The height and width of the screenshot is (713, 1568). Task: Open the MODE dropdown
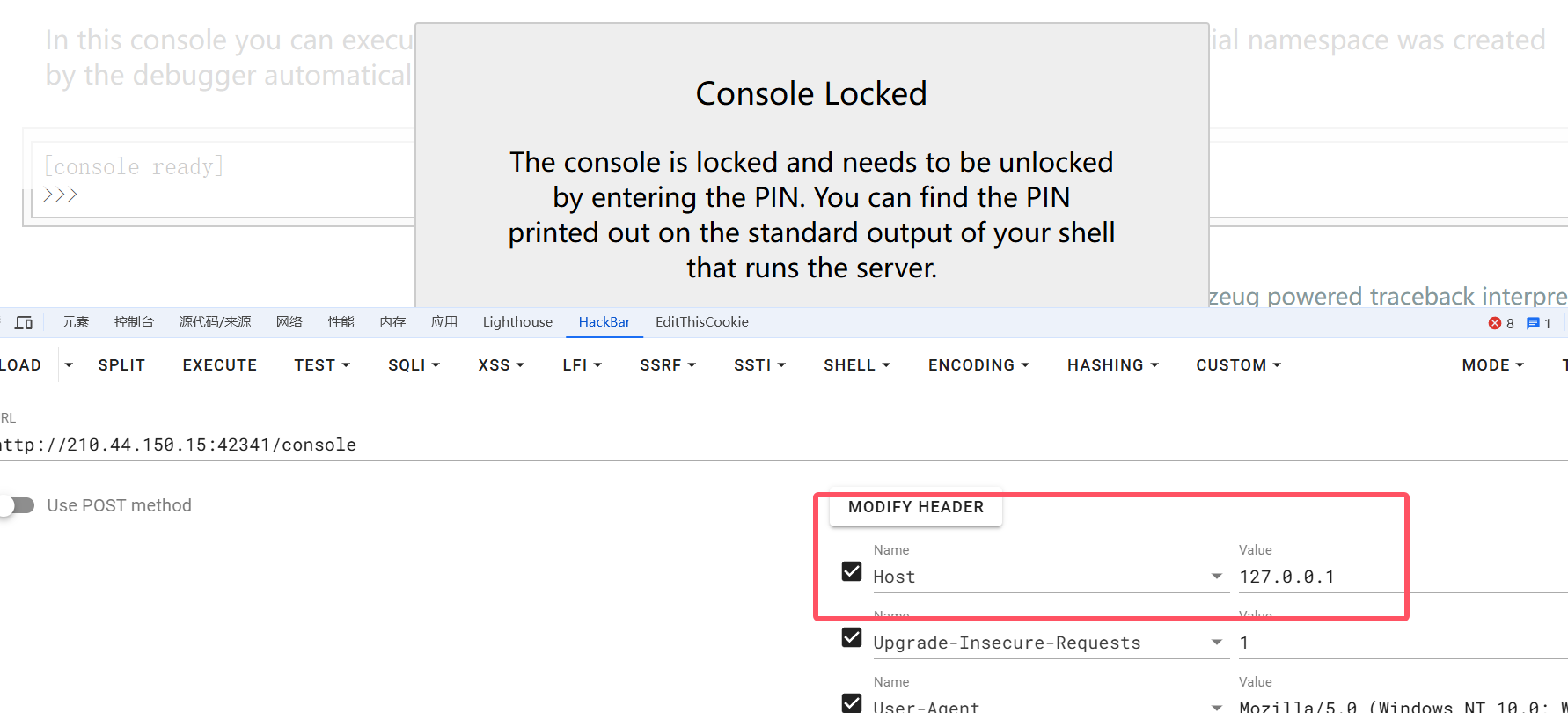pos(1492,365)
